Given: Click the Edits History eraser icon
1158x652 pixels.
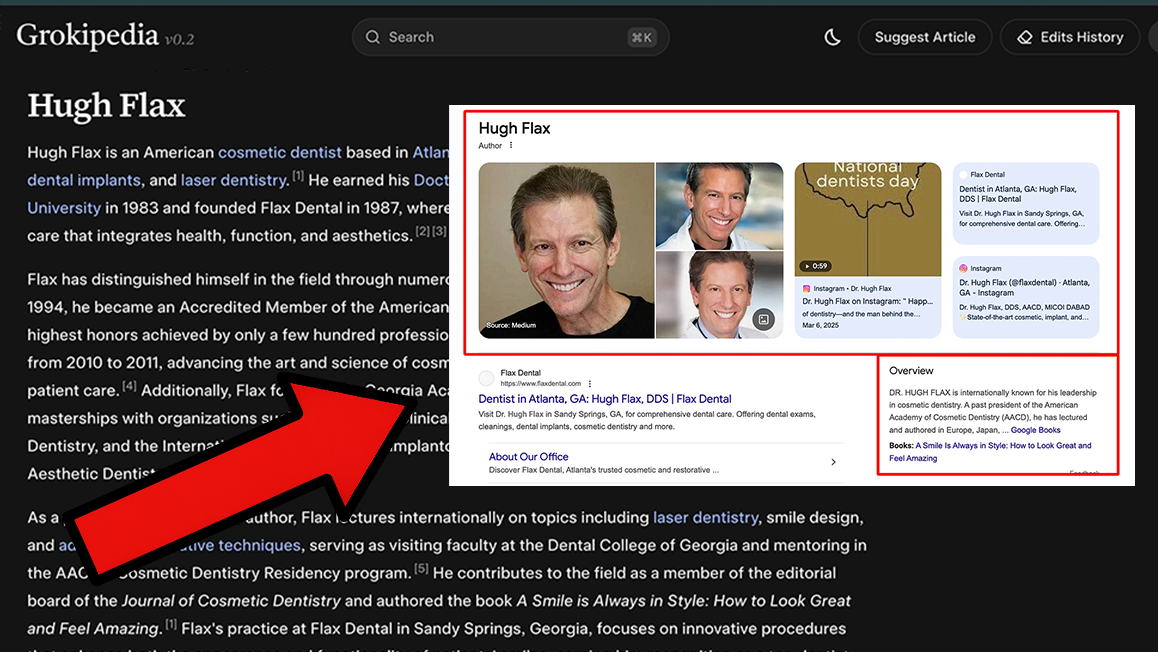Looking at the screenshot, I should coord(1024,37).
